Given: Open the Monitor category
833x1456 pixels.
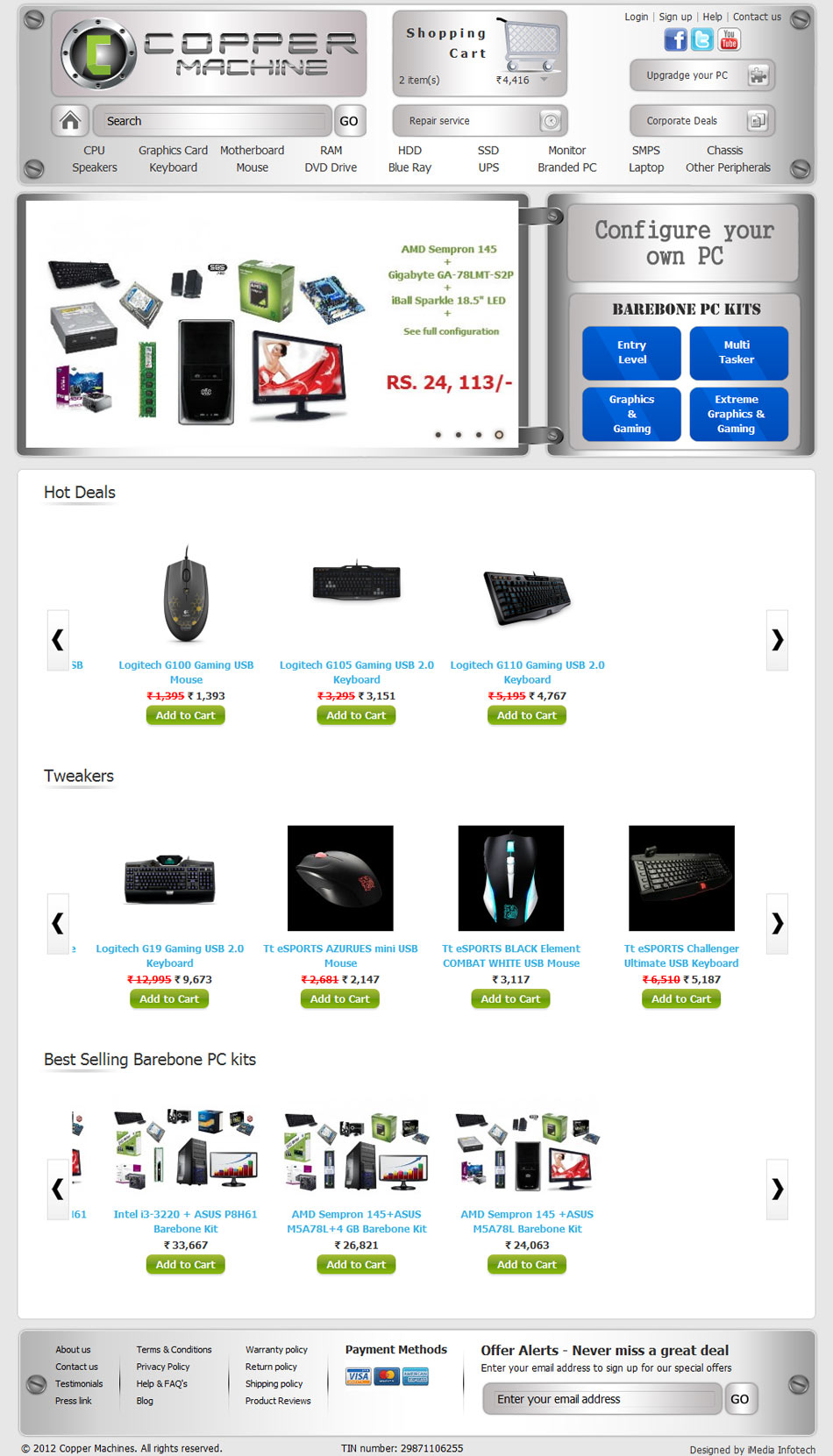Looking at the screenshot, I should click(566, 151).
